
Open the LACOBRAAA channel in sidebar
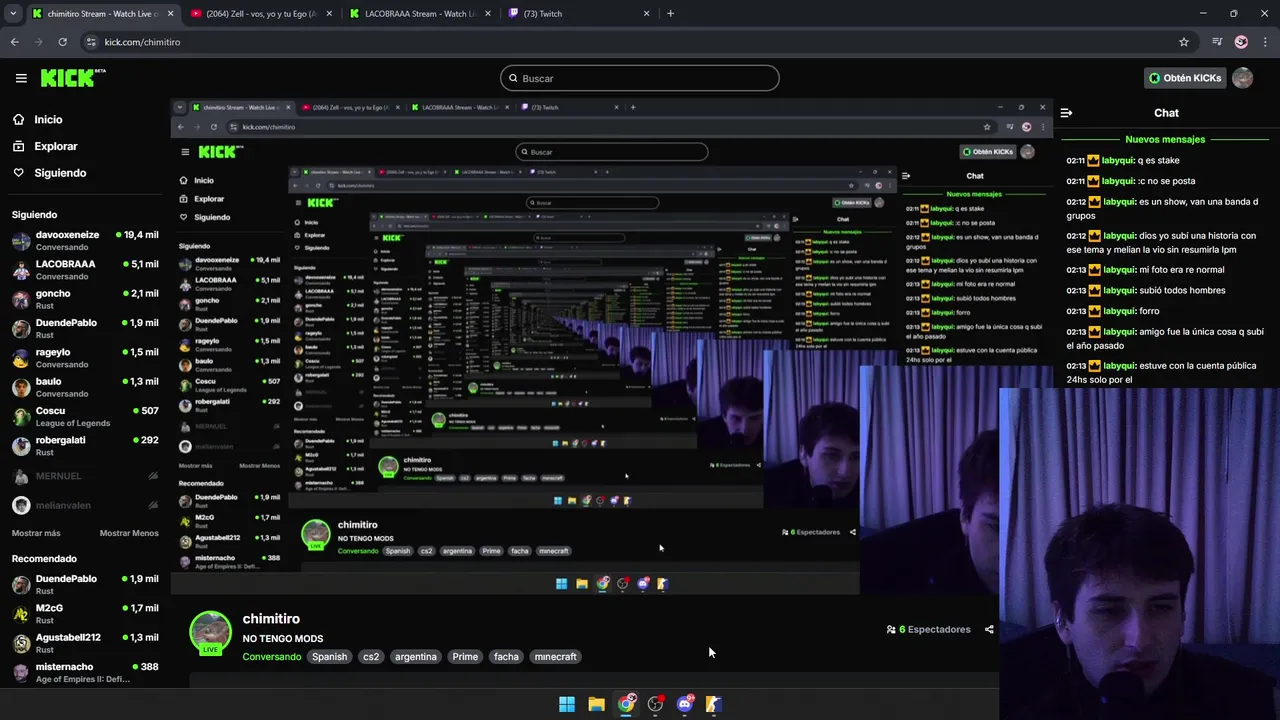point(85,270)
